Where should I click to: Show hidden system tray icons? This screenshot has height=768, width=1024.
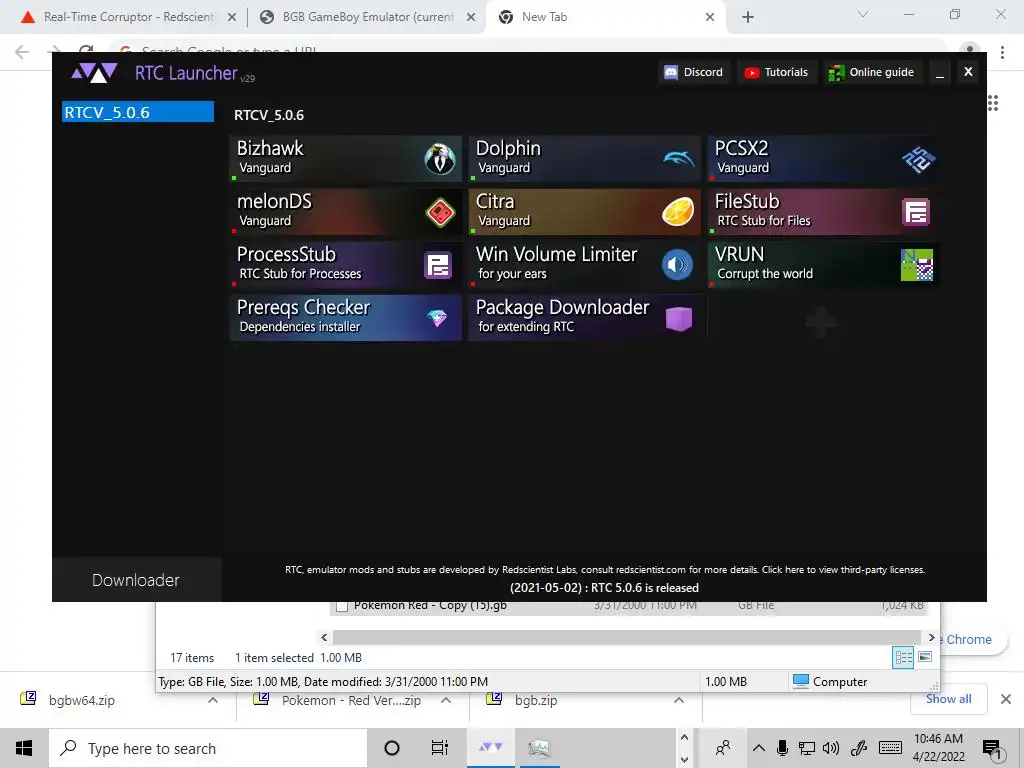pyautogui.click(x=759, y=748)
